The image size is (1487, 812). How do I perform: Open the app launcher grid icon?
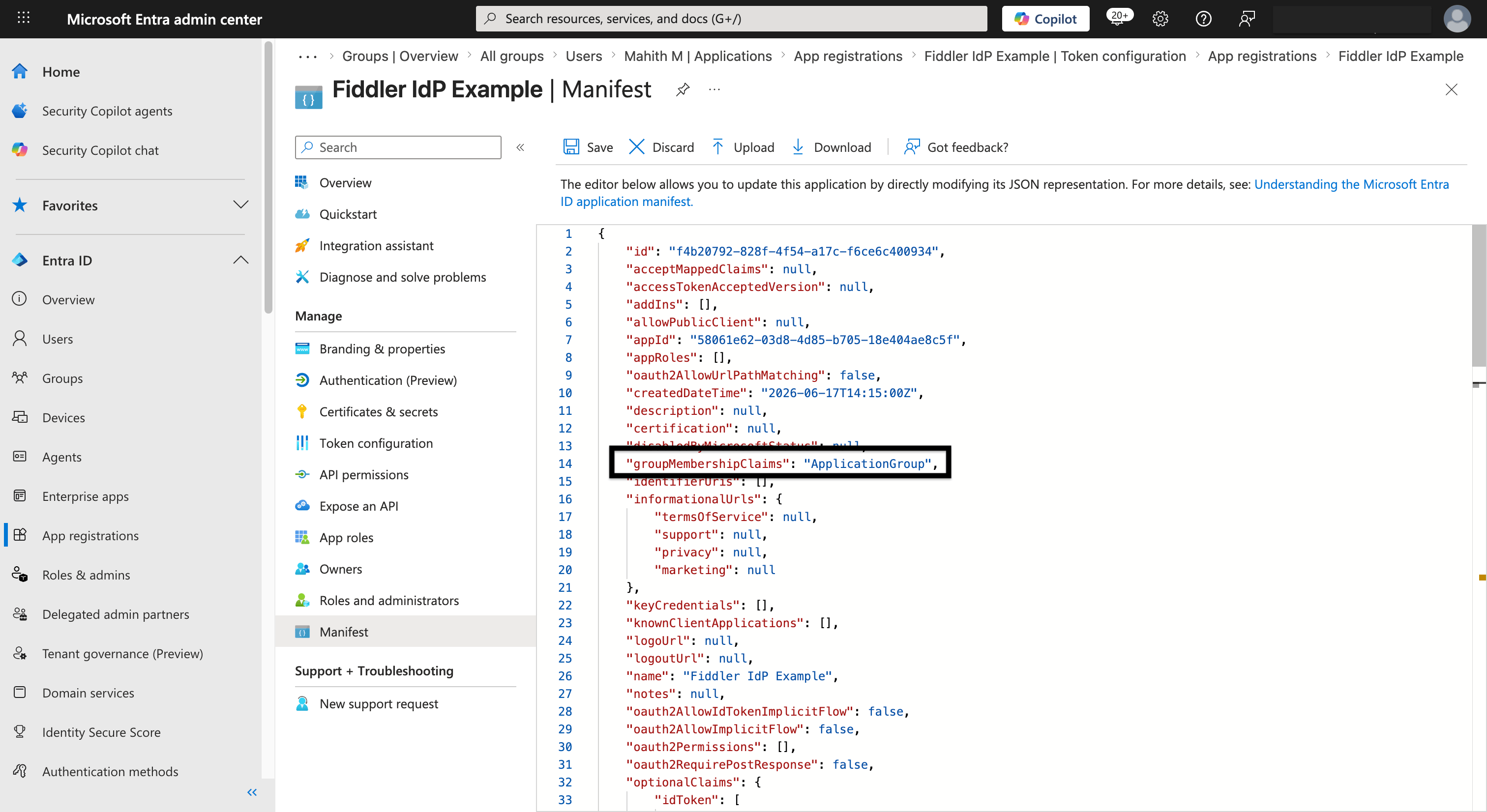click(24, 19)
